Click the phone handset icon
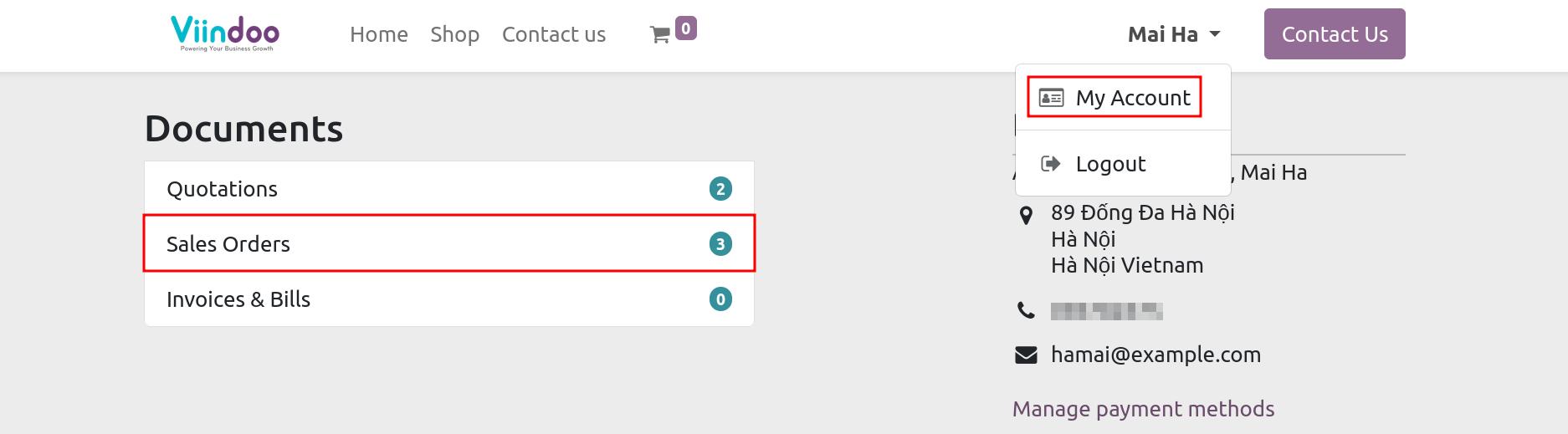 (x=1026, y=311)
